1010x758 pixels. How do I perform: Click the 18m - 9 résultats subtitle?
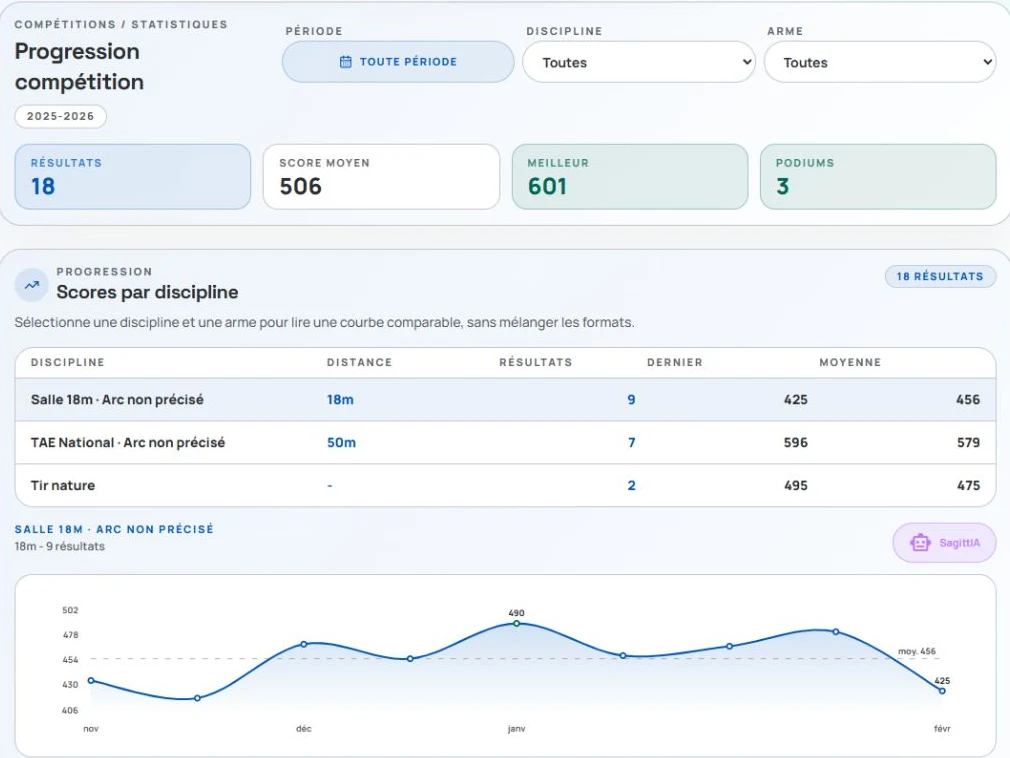[x=59, y=546]
